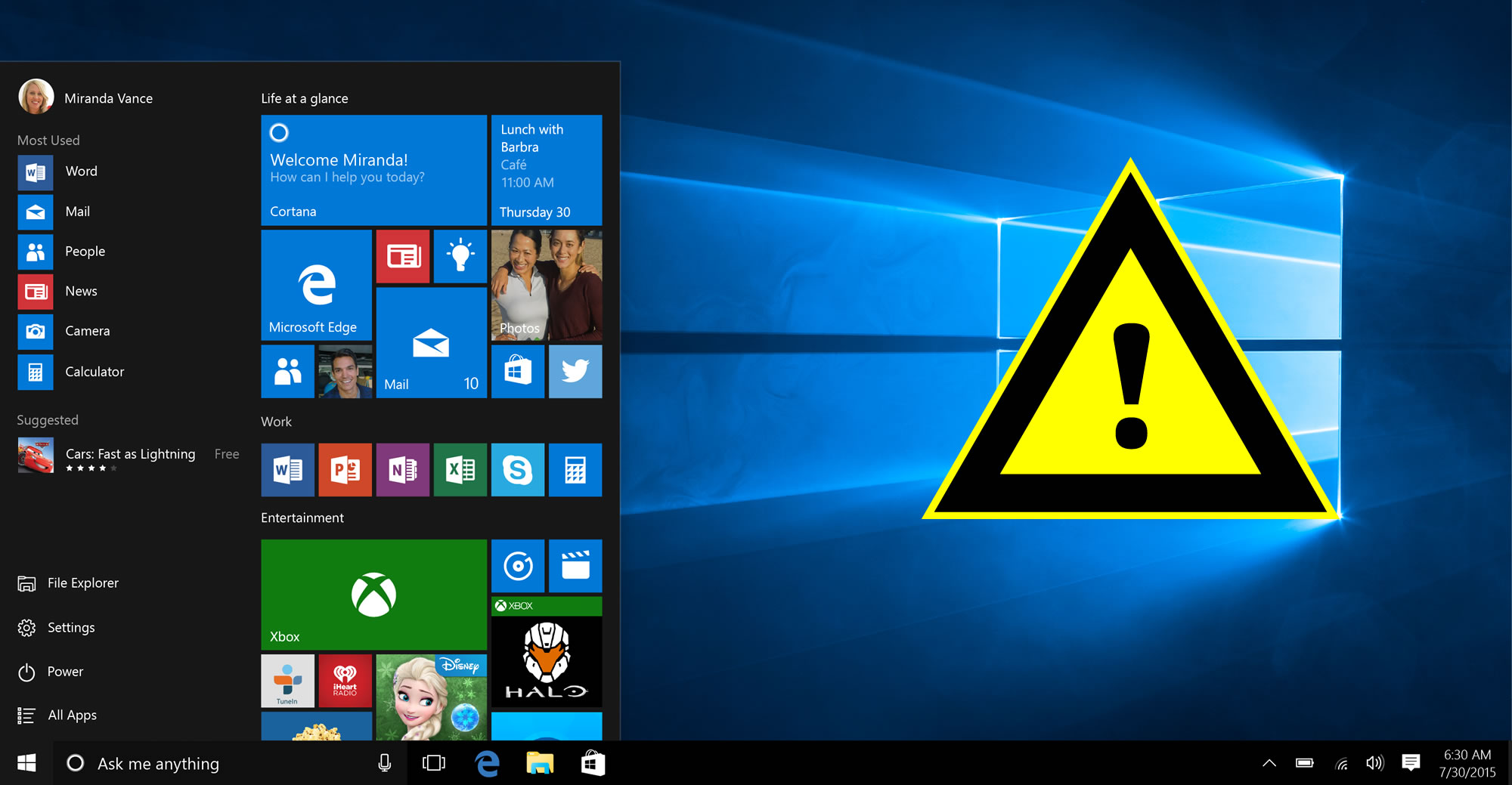Viewport: 1512px width, 785px height.
Task: Show All Apps list
Action: pyautogui.click(x=57, y=715)
